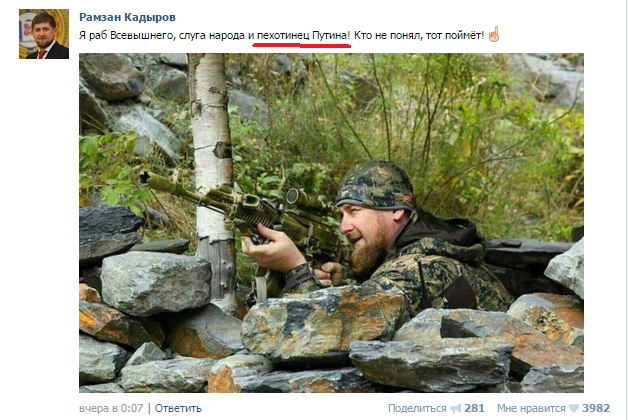This screenshot has height=420, width=628.
Task: Click the pointing finger emoji in the post
Action: [494, 34]
